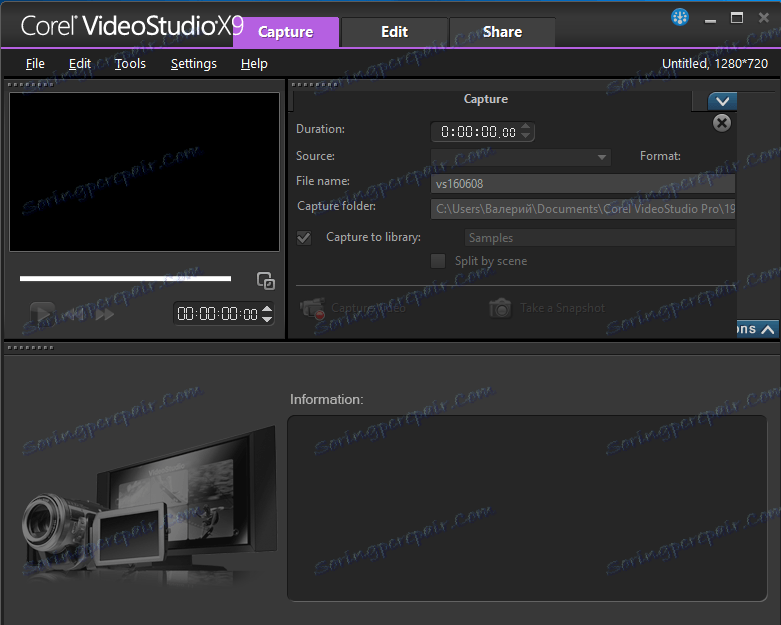Open the Samples library dropdown
Image resolution: width=781 pixels, height=625 pixels.
[x=599, y=238]
